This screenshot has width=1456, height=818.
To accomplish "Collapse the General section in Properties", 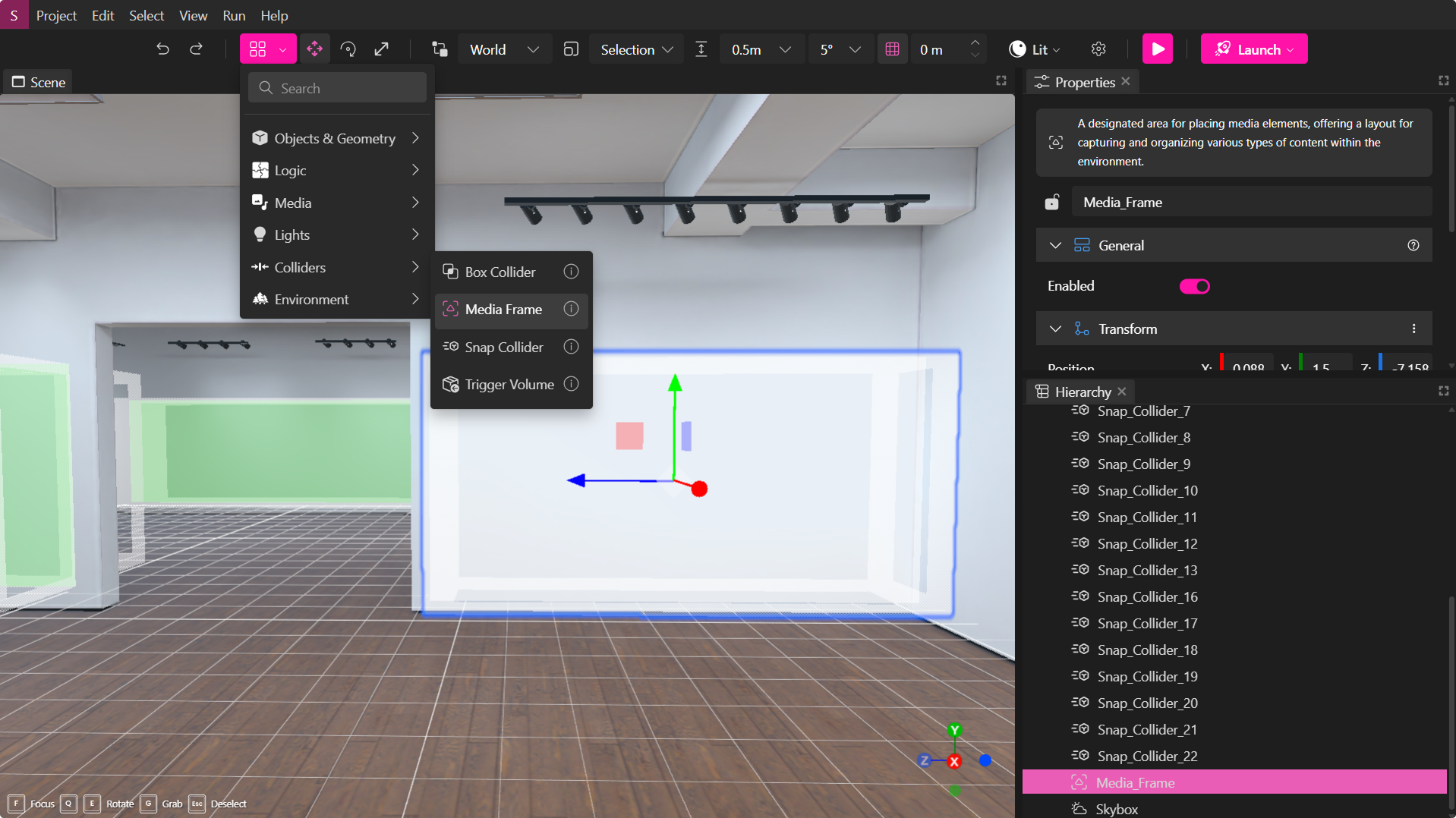I will [1054, 244].
